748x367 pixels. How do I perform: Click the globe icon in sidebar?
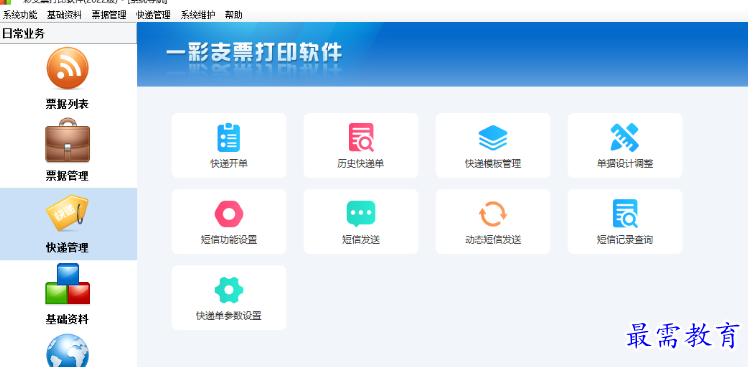[68, 351]
